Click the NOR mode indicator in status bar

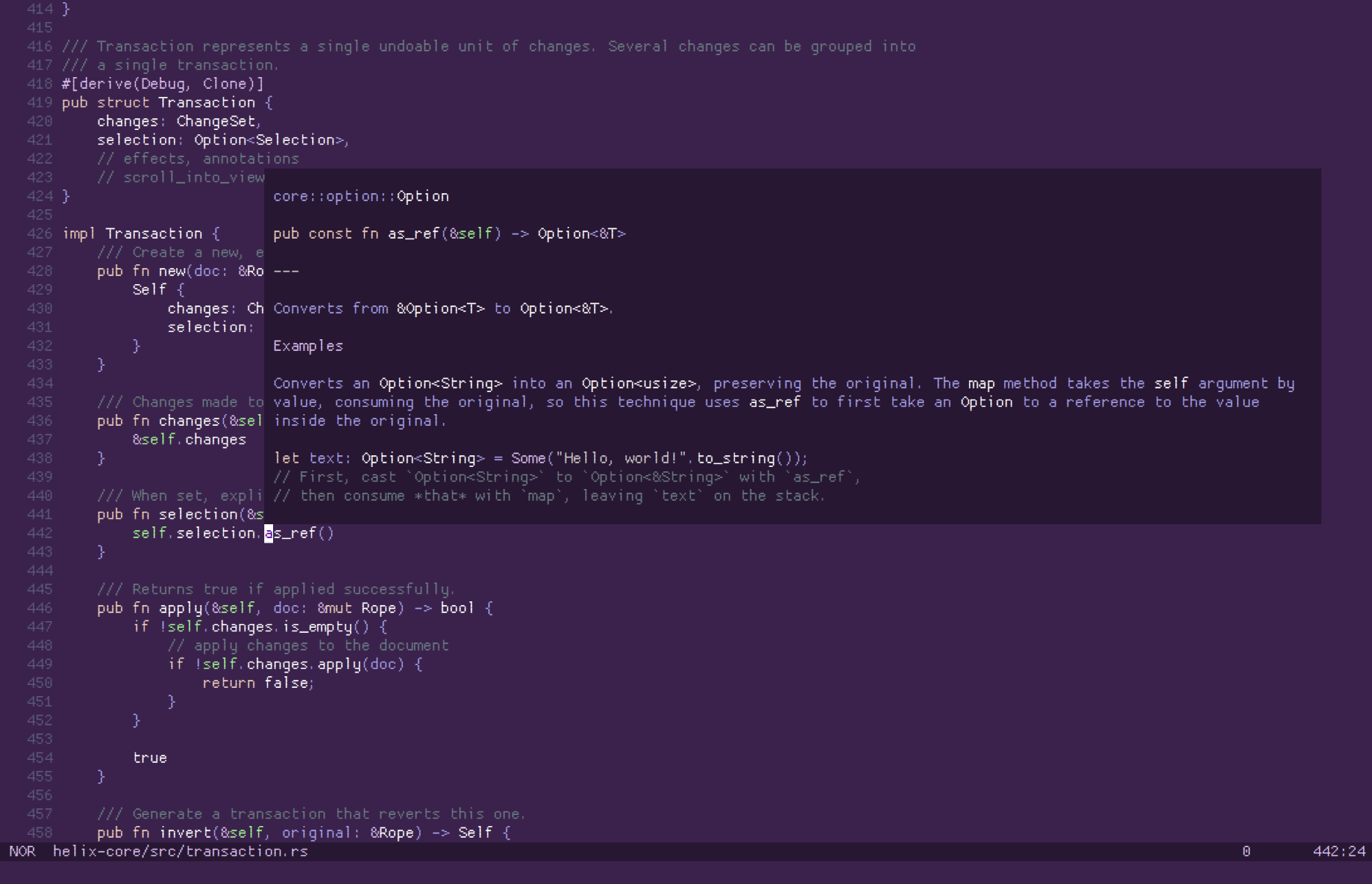21,851
